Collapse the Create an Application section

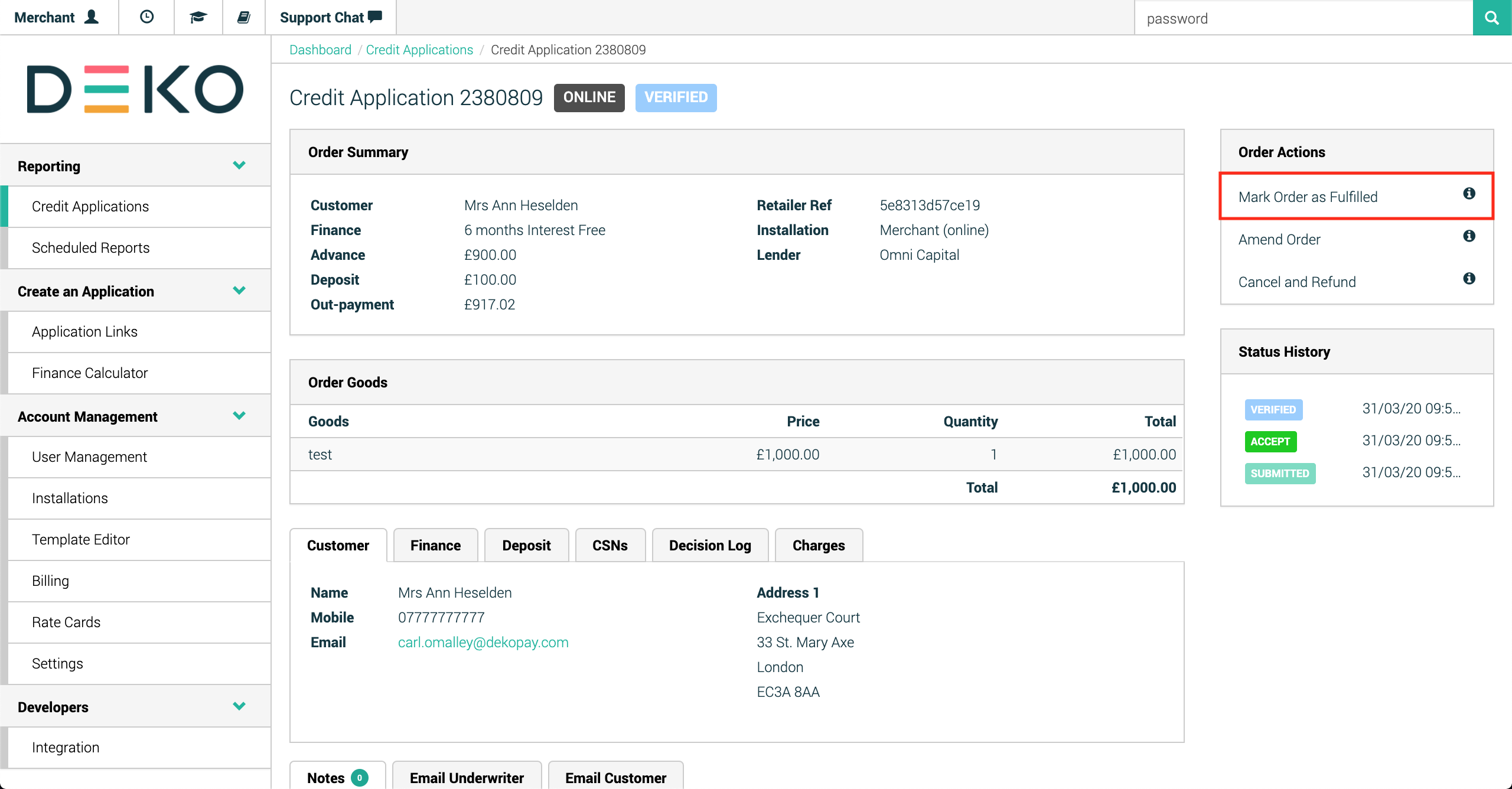click(x=239, y=291)
